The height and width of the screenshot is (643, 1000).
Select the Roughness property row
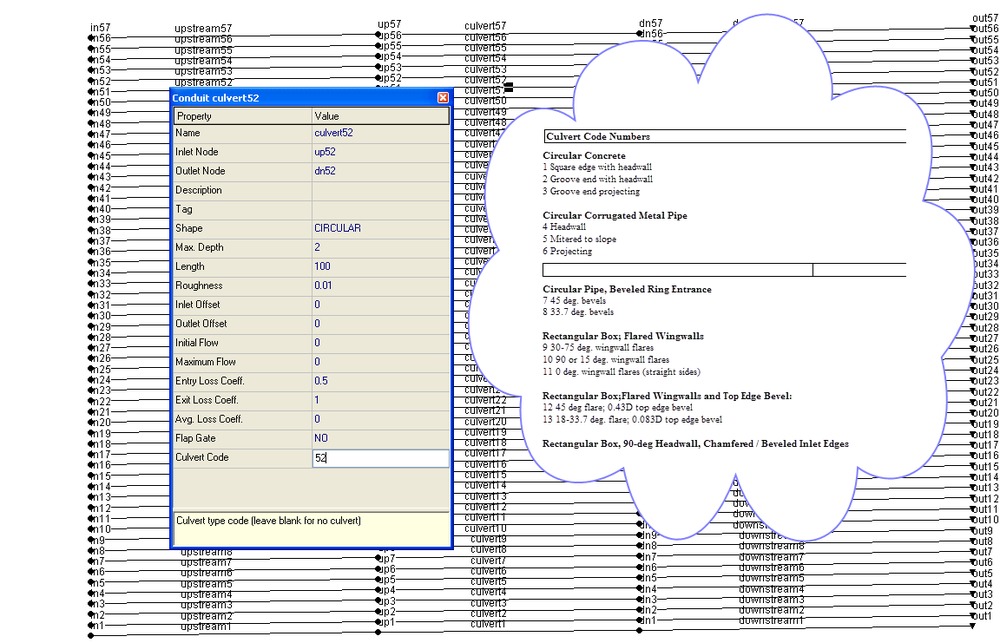(x=230, y=285)
